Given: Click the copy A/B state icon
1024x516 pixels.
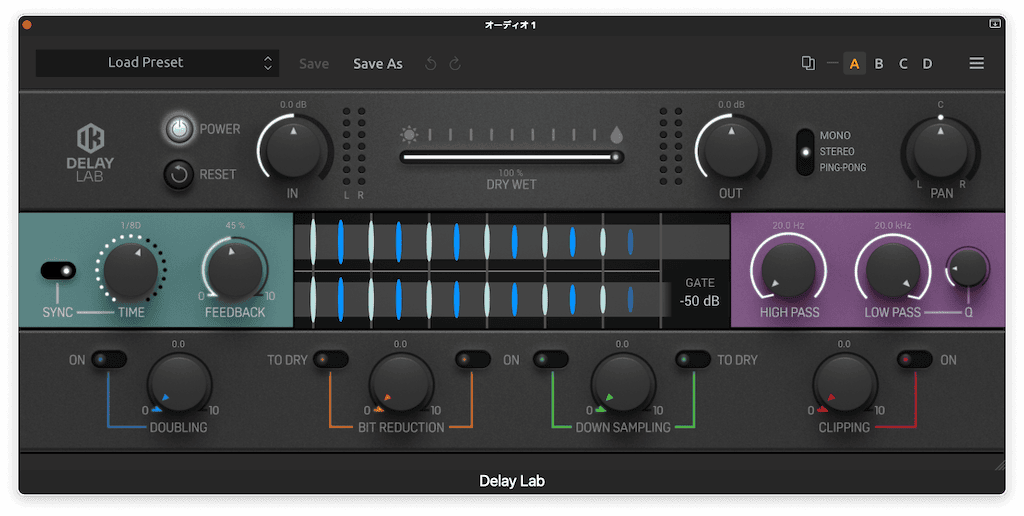Looking at the screenshot, I should pos(808,63).
